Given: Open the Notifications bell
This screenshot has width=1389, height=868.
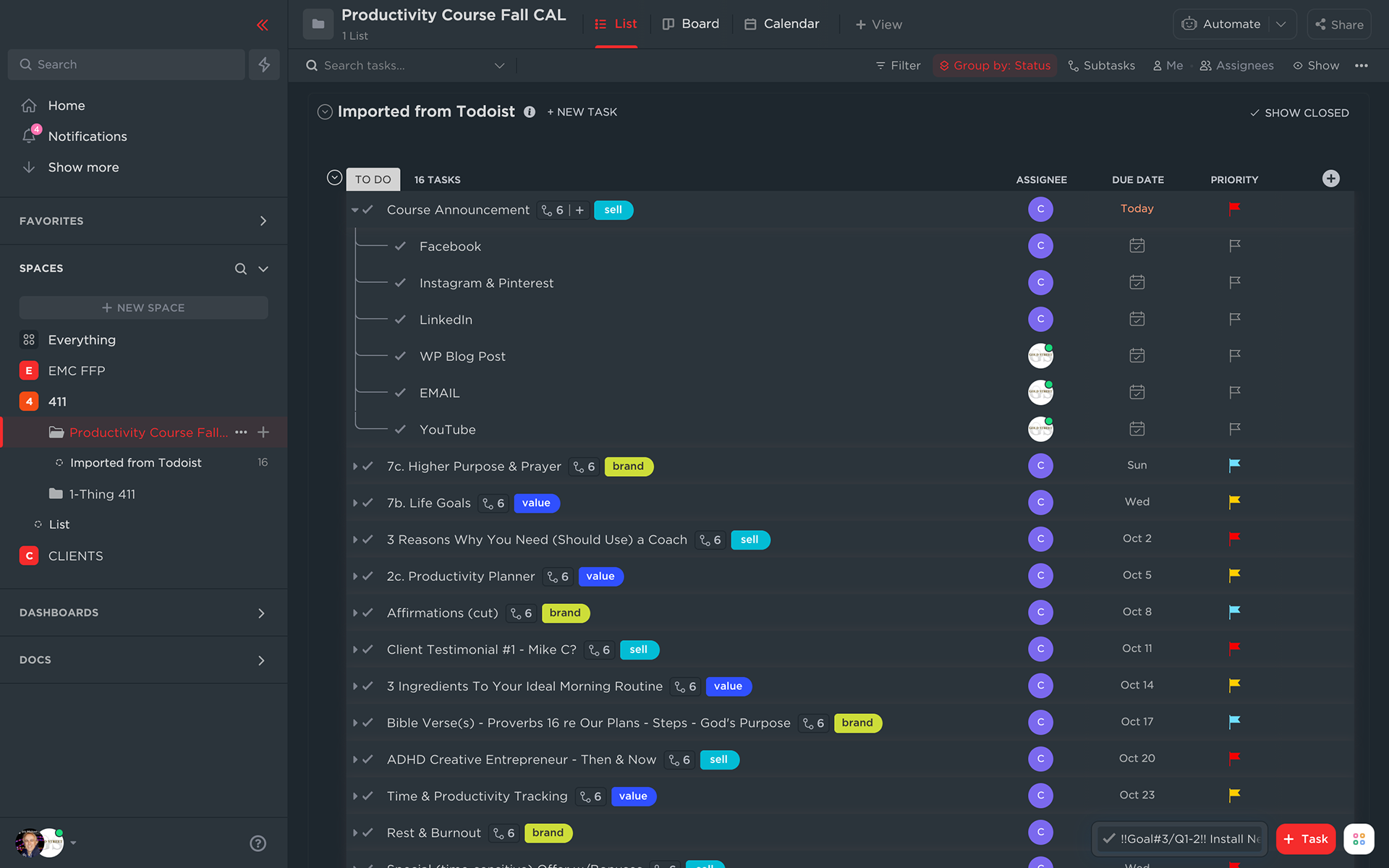Looking at the screenshot, I should click(30, 136).
